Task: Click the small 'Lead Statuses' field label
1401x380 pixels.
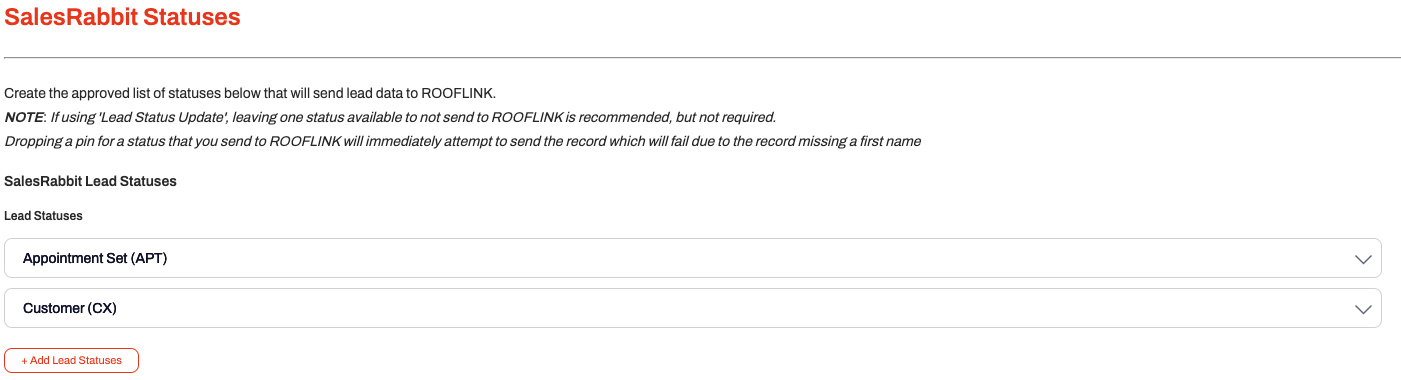Action: (x=43, y=216)
